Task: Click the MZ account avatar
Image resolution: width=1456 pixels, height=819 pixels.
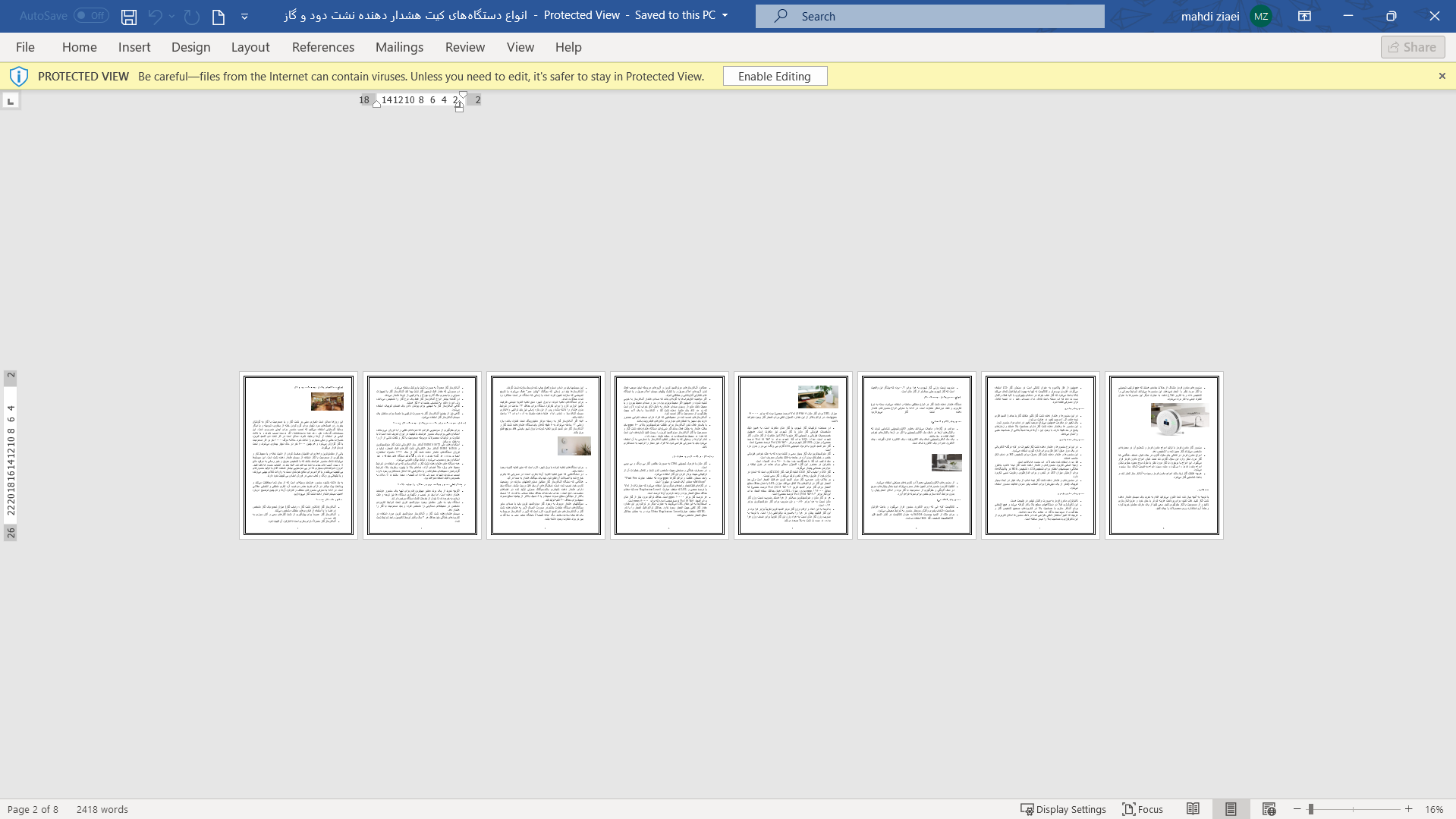Action: click(1261, 16)
